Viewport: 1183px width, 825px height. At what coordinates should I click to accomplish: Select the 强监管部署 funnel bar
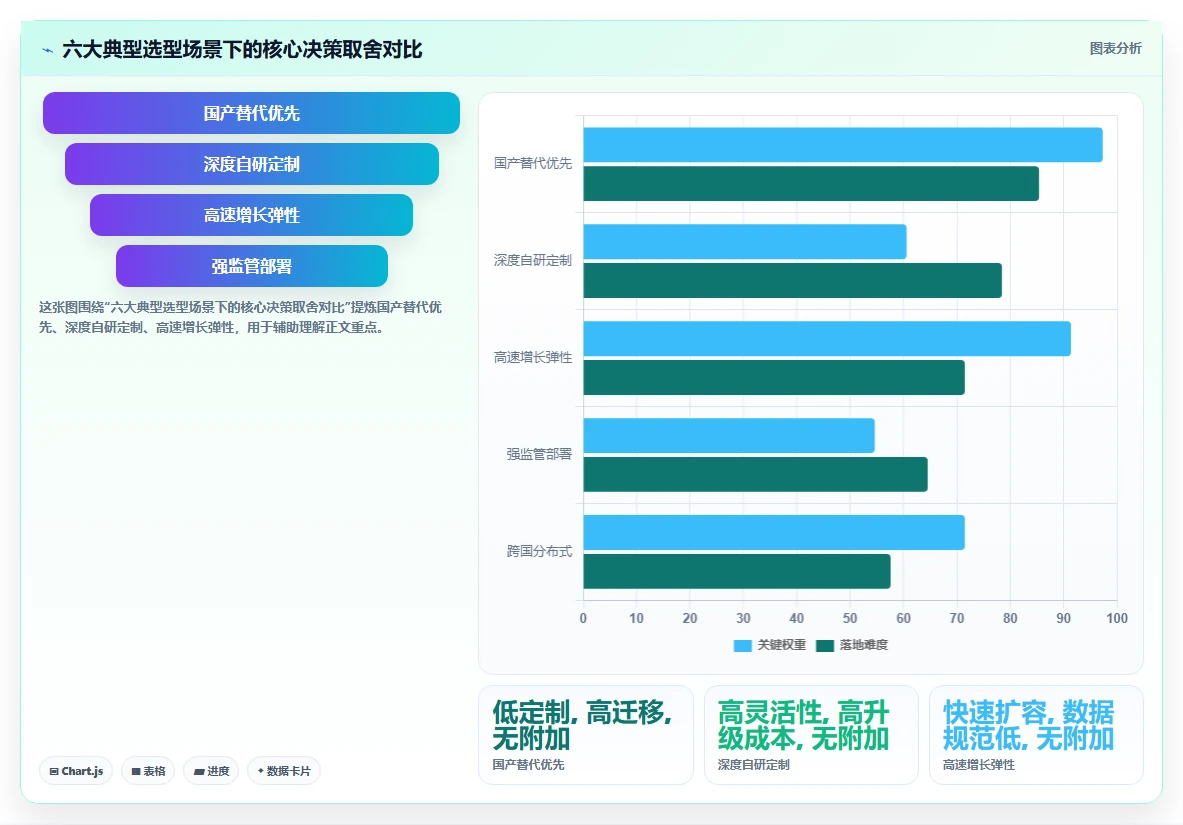pos(251,266)
